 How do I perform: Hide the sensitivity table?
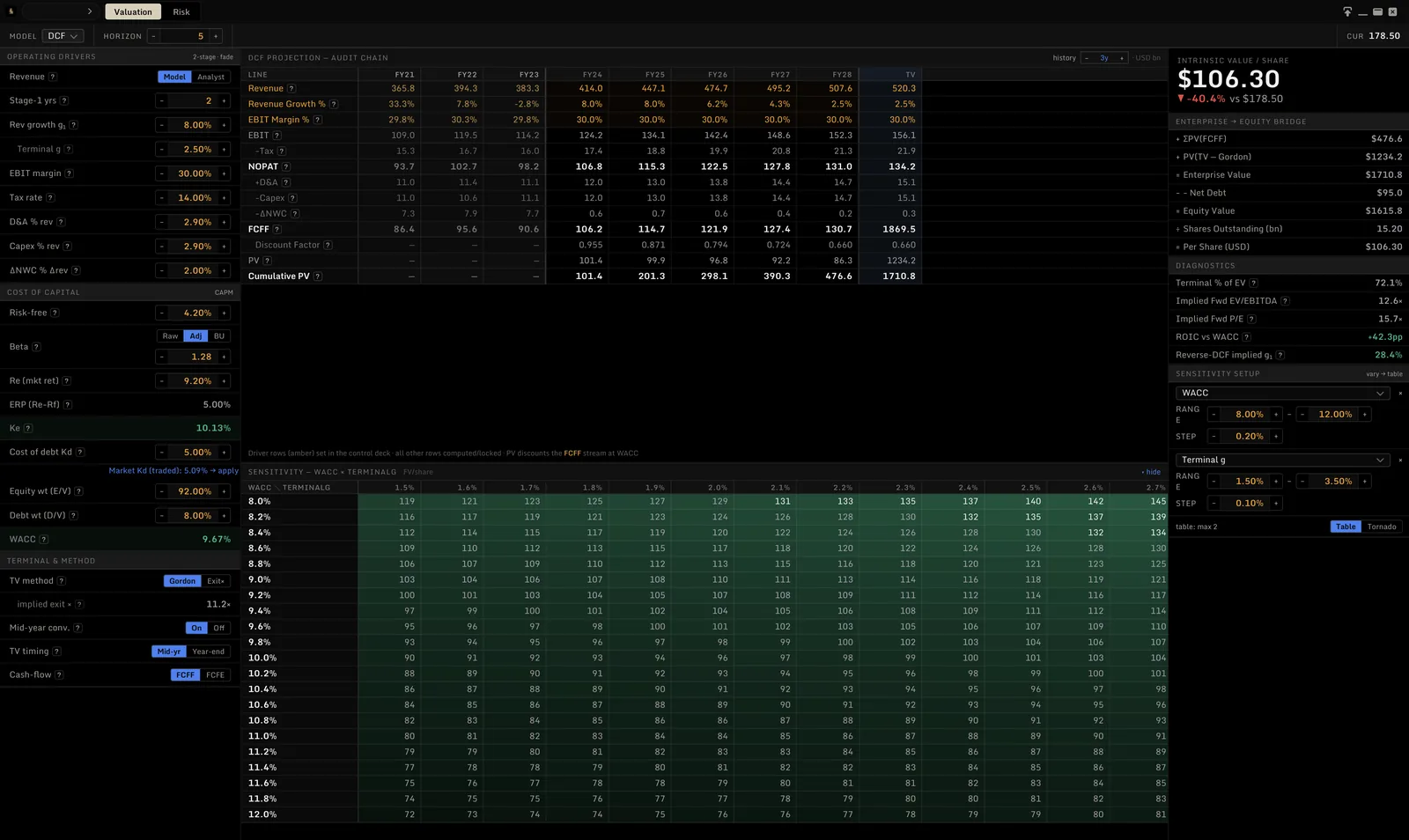pos(1151,472)
